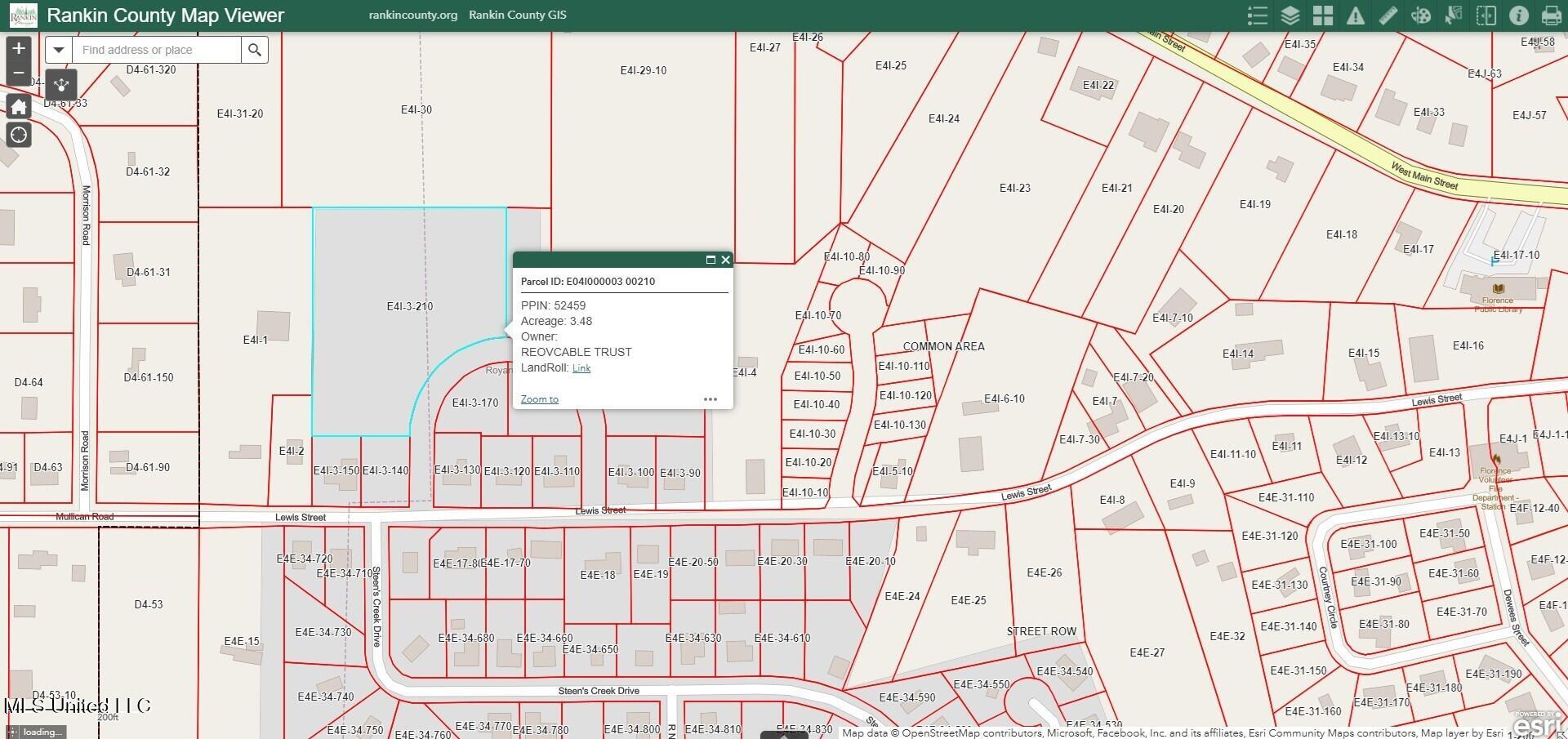Show the About info panel
Viewport: 1568px width, 739px height.
pyautogui.click(x=1519, y=16)
